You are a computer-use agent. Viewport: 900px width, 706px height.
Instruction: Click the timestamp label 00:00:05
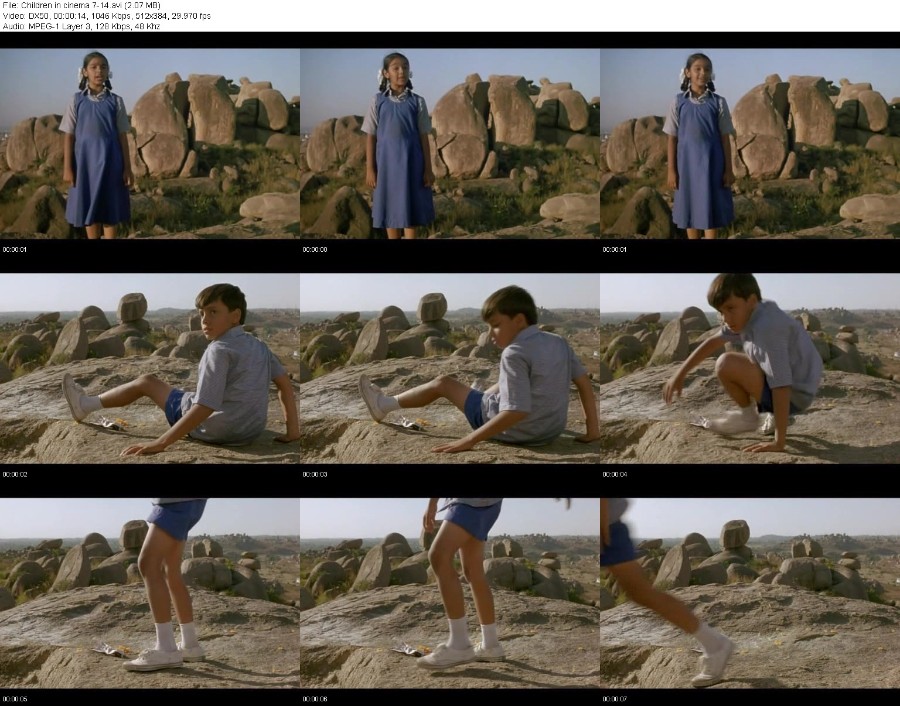pyautogui.click(x=14, y=700)
